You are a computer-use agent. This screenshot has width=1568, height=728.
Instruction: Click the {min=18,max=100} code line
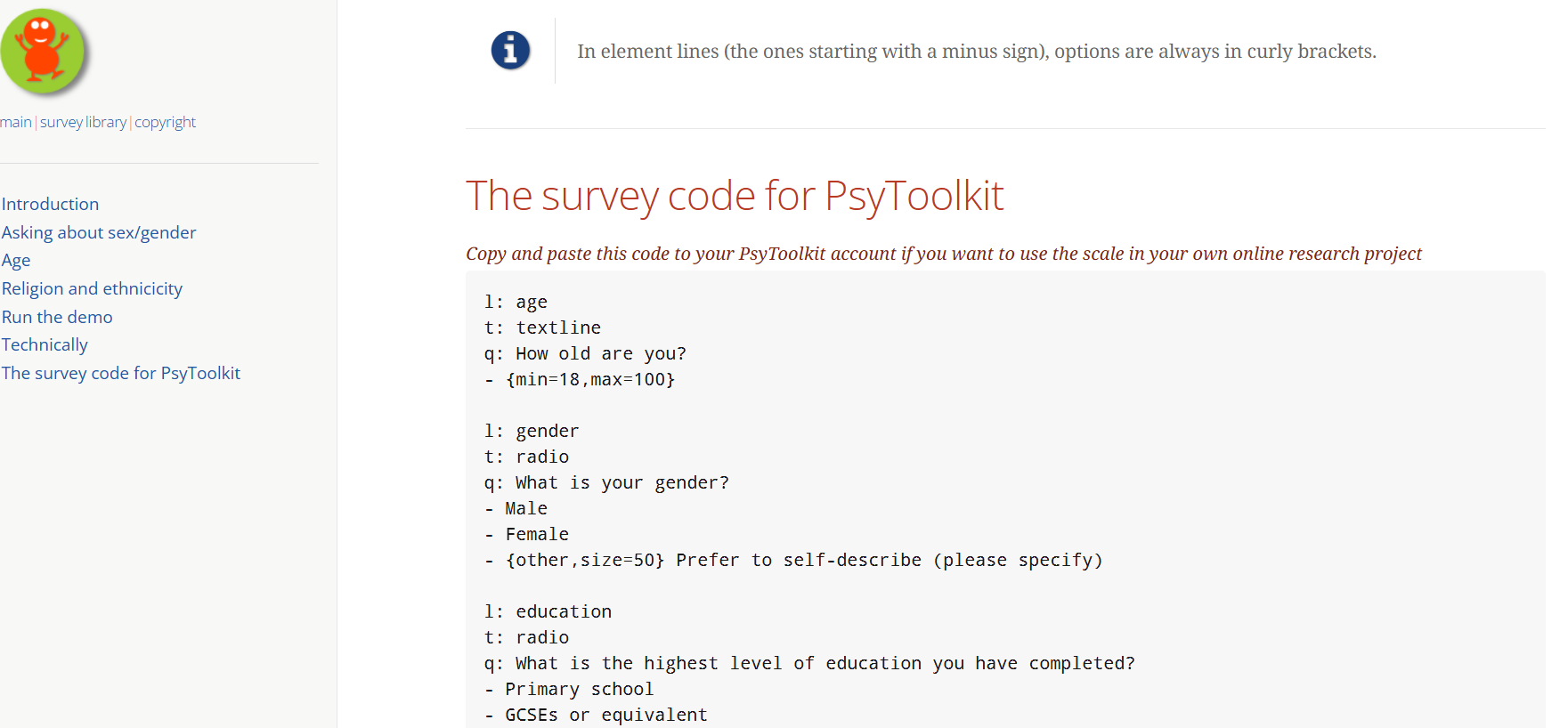589,379
